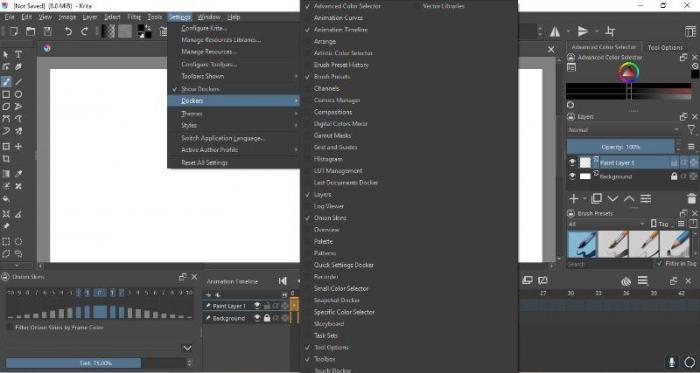Open the brush presets All tag dropdown
Viewport: 700px width, 373px height.
[x=607, y=224]
